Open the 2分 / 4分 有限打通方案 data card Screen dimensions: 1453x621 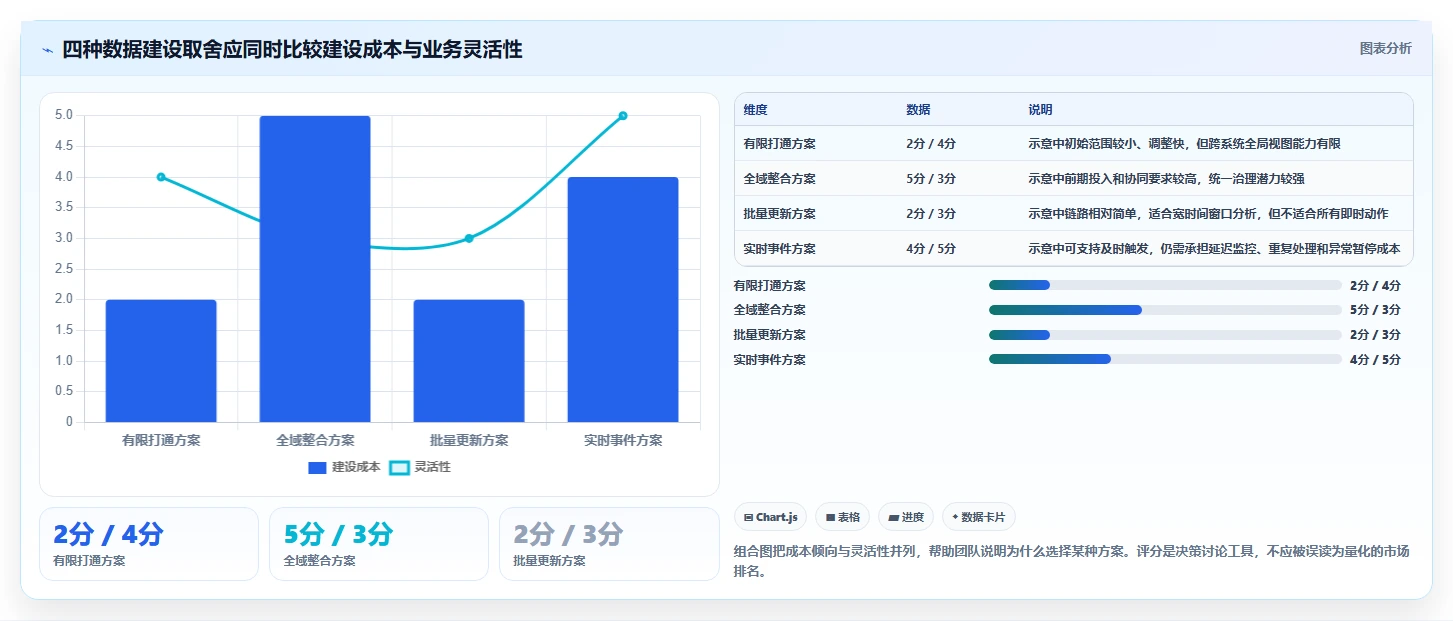(x=149, y=544)
